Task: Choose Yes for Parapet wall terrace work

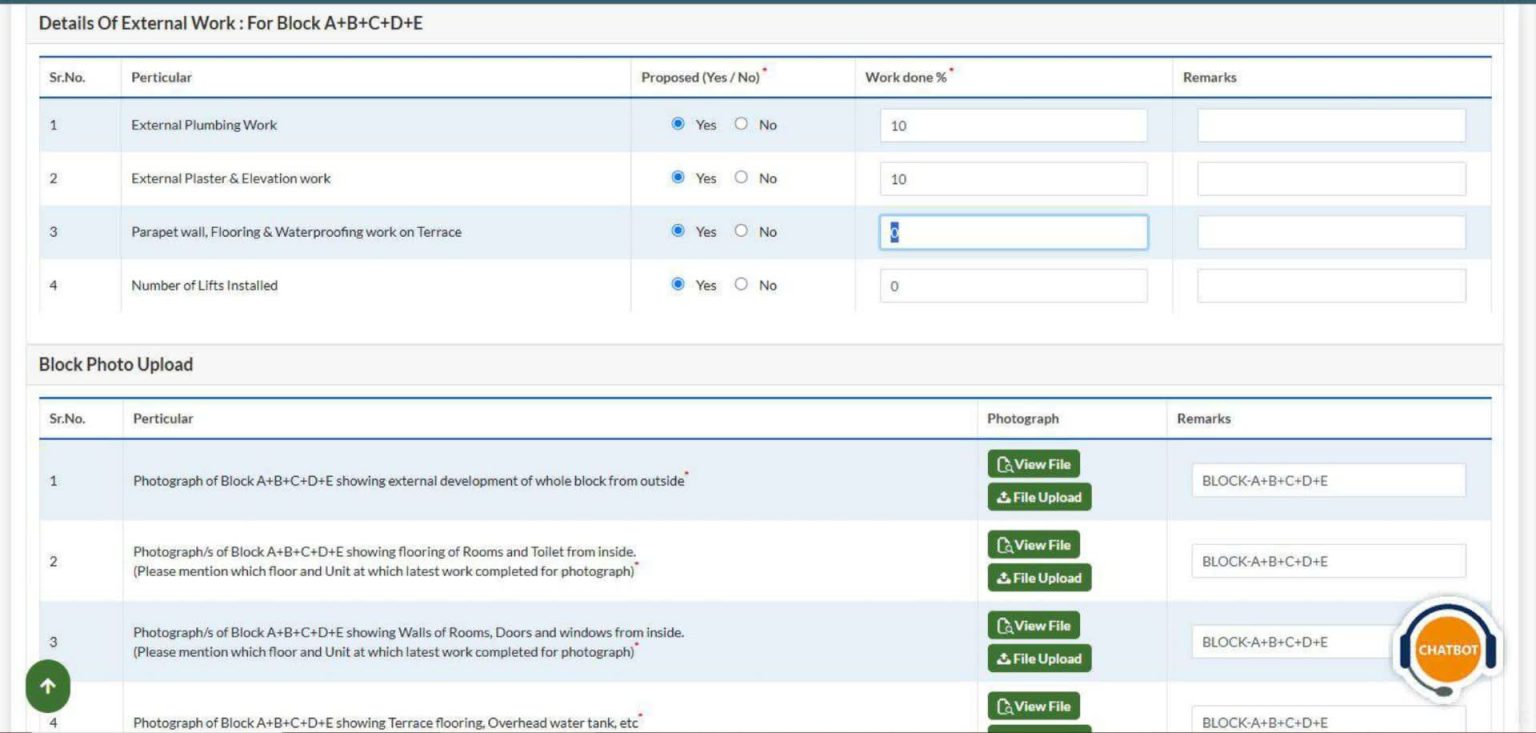Action: click(x=678, y=231)
